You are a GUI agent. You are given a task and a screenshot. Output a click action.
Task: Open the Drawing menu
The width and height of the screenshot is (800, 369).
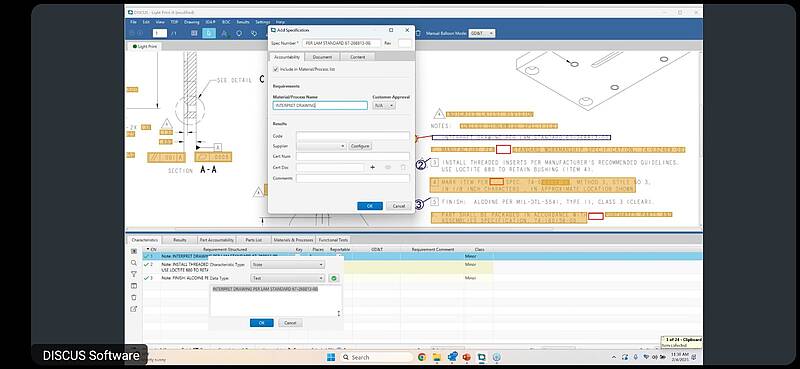point(192,22)
